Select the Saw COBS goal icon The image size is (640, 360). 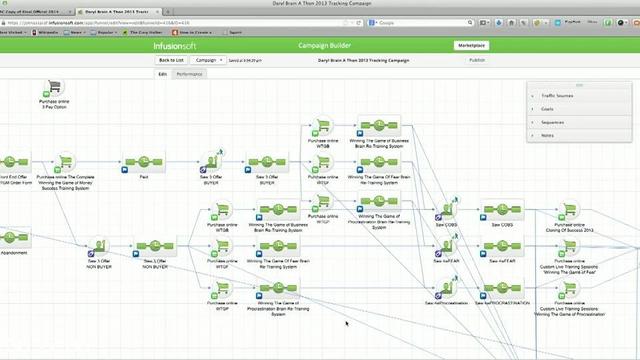447,209
